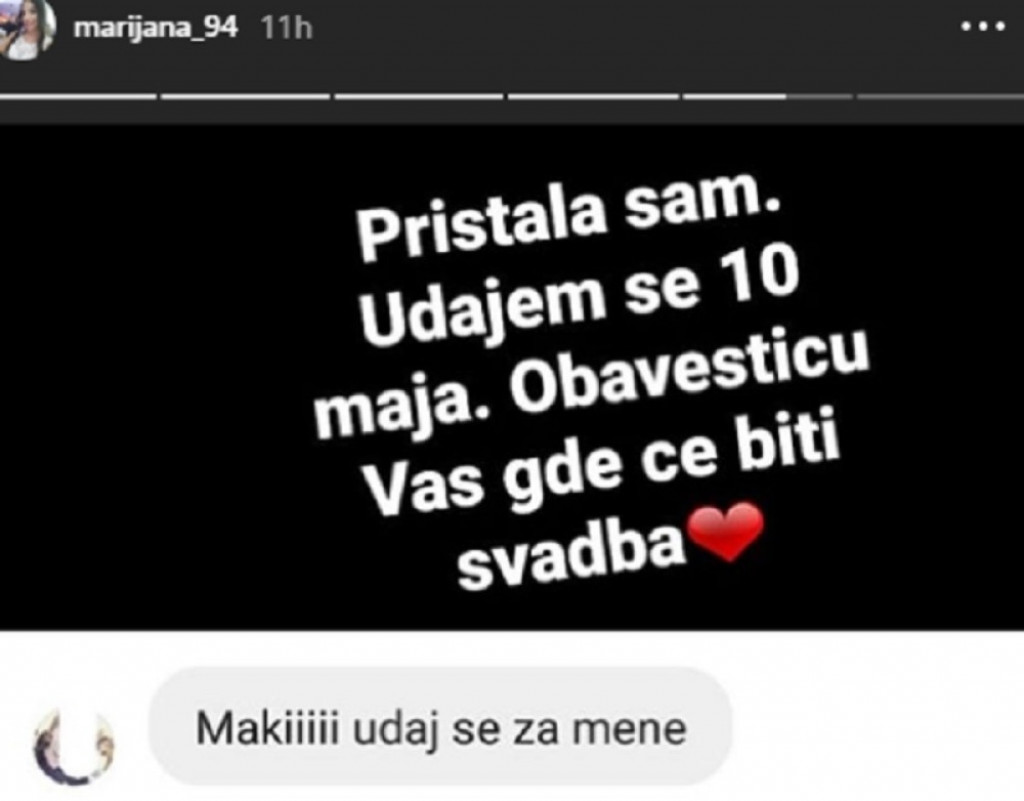Jump to the fourth story progress segment
Screen dimensions: 1024x801
click(593, 97)
